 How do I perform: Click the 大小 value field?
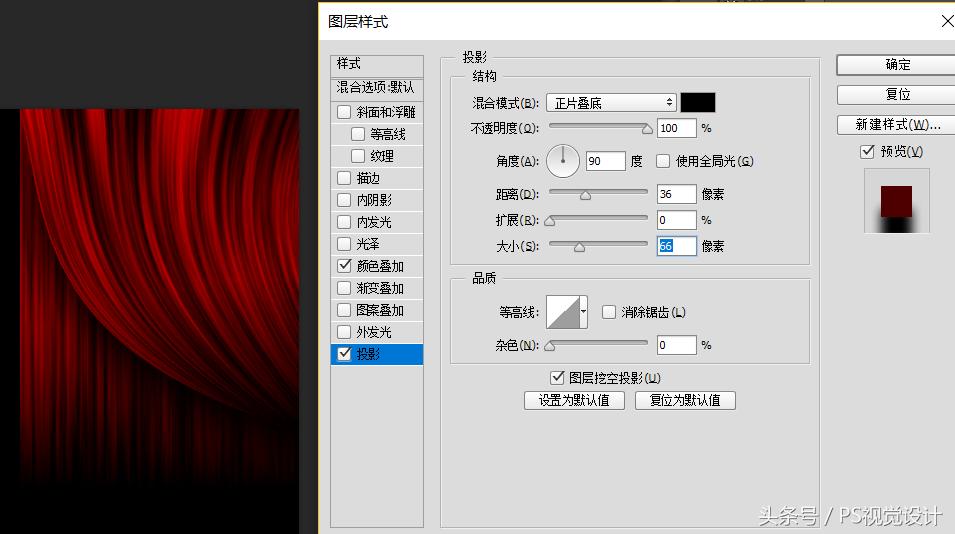pos(676,246)
